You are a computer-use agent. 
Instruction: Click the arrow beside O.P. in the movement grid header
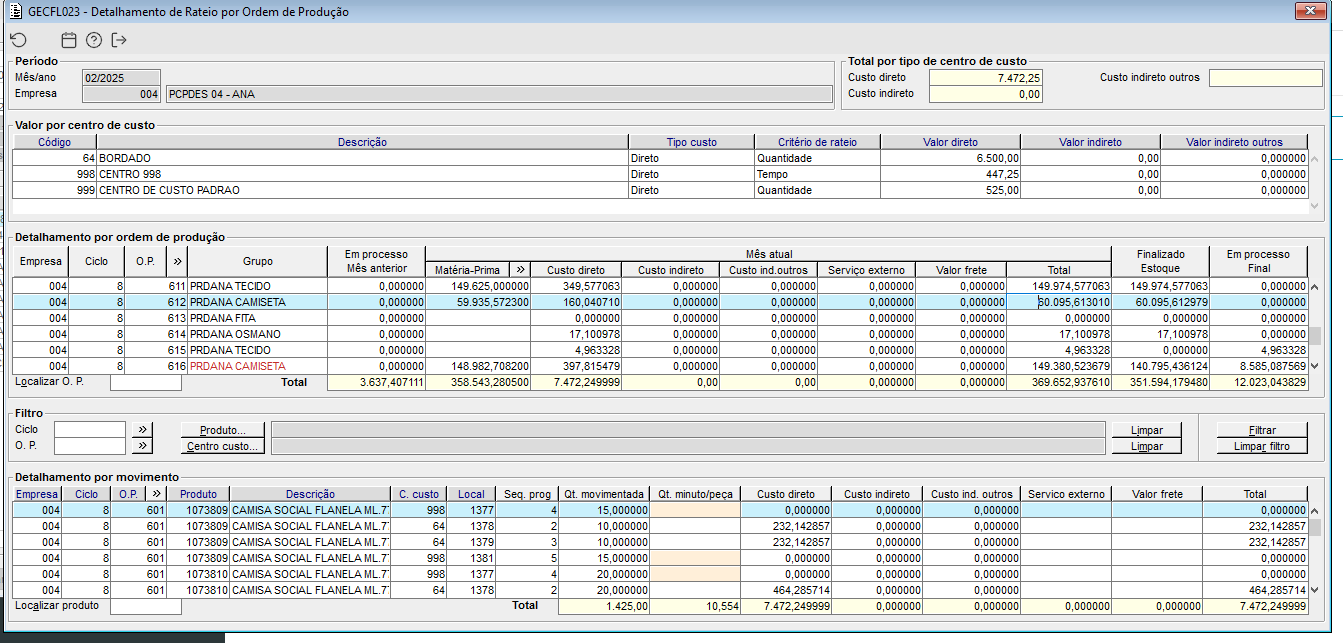(x=156, y=494)
